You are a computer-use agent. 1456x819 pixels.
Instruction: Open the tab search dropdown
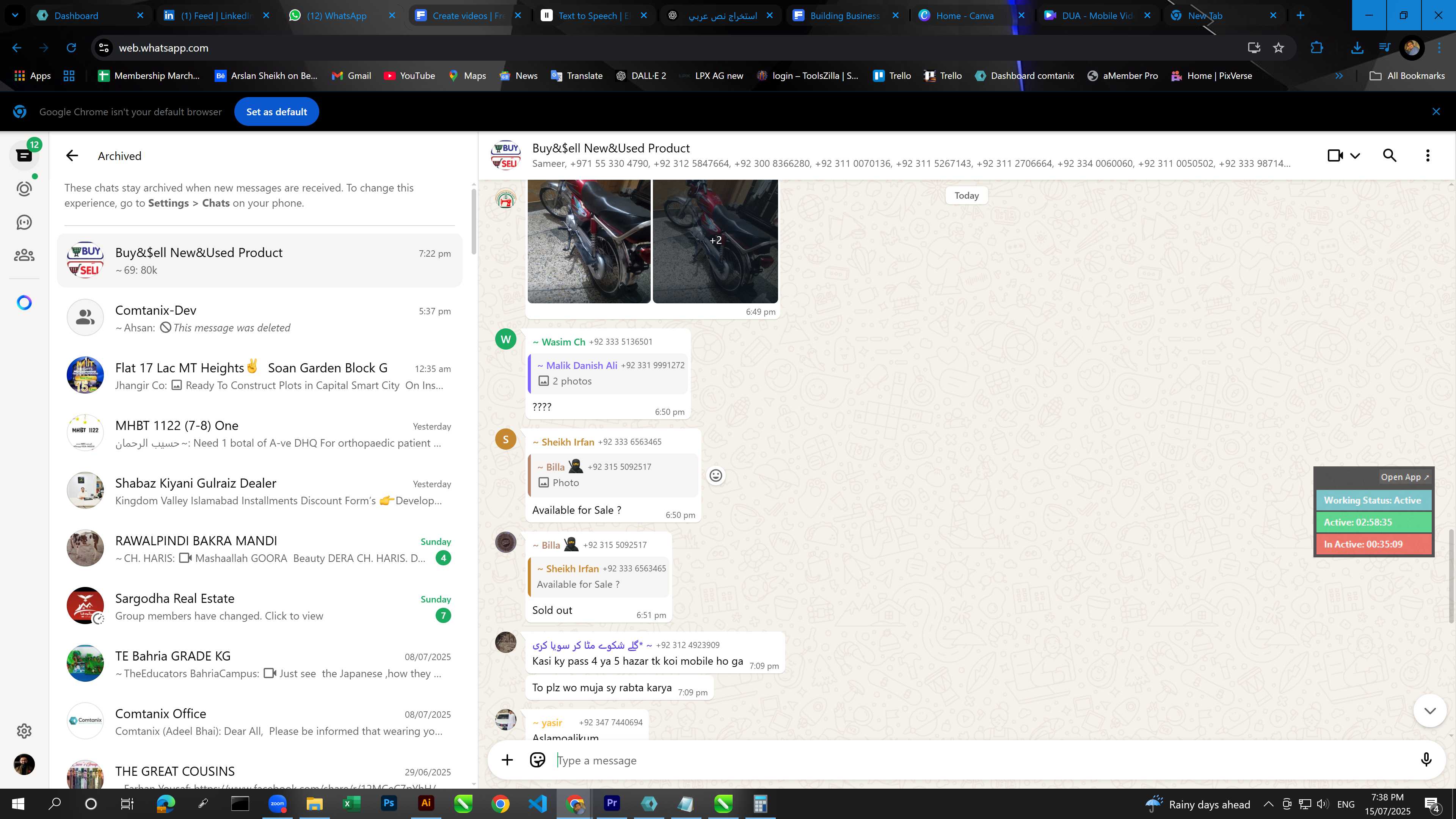point(15,16)
